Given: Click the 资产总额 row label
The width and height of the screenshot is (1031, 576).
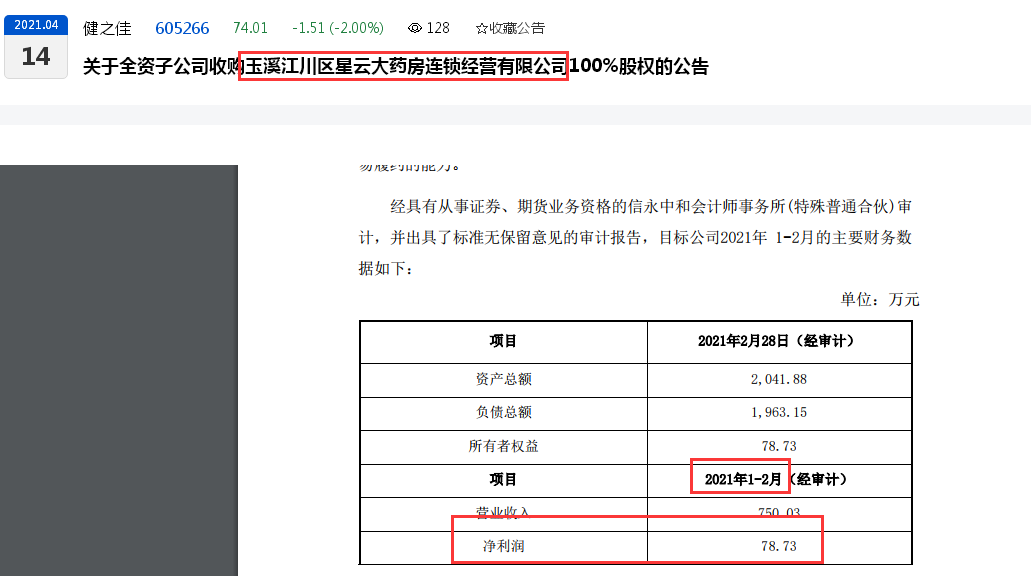Looking at the screenshot, I should coord(503,379).
